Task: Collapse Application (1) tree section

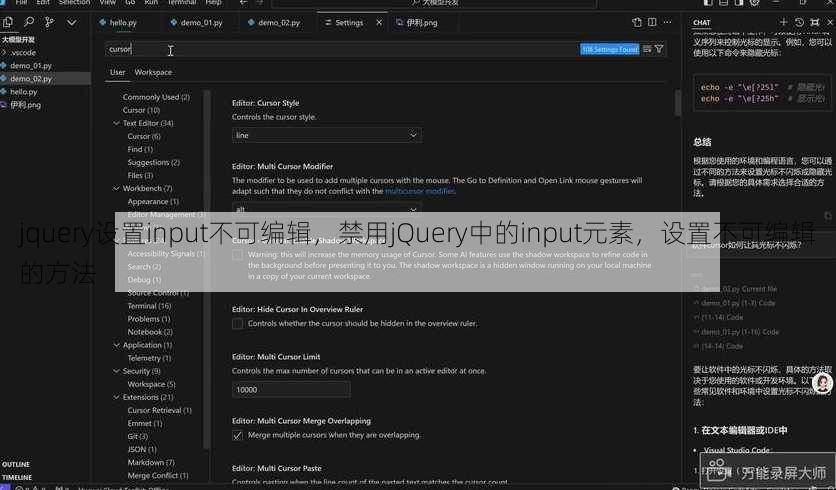Action: (116, 345)
